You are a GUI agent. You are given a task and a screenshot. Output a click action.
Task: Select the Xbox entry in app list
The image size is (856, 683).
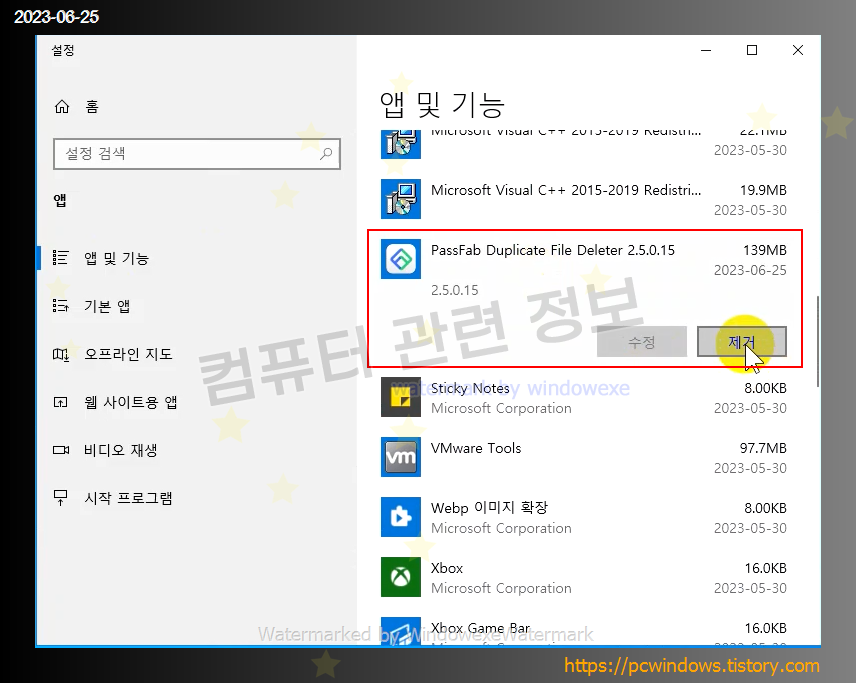[584, 578]
